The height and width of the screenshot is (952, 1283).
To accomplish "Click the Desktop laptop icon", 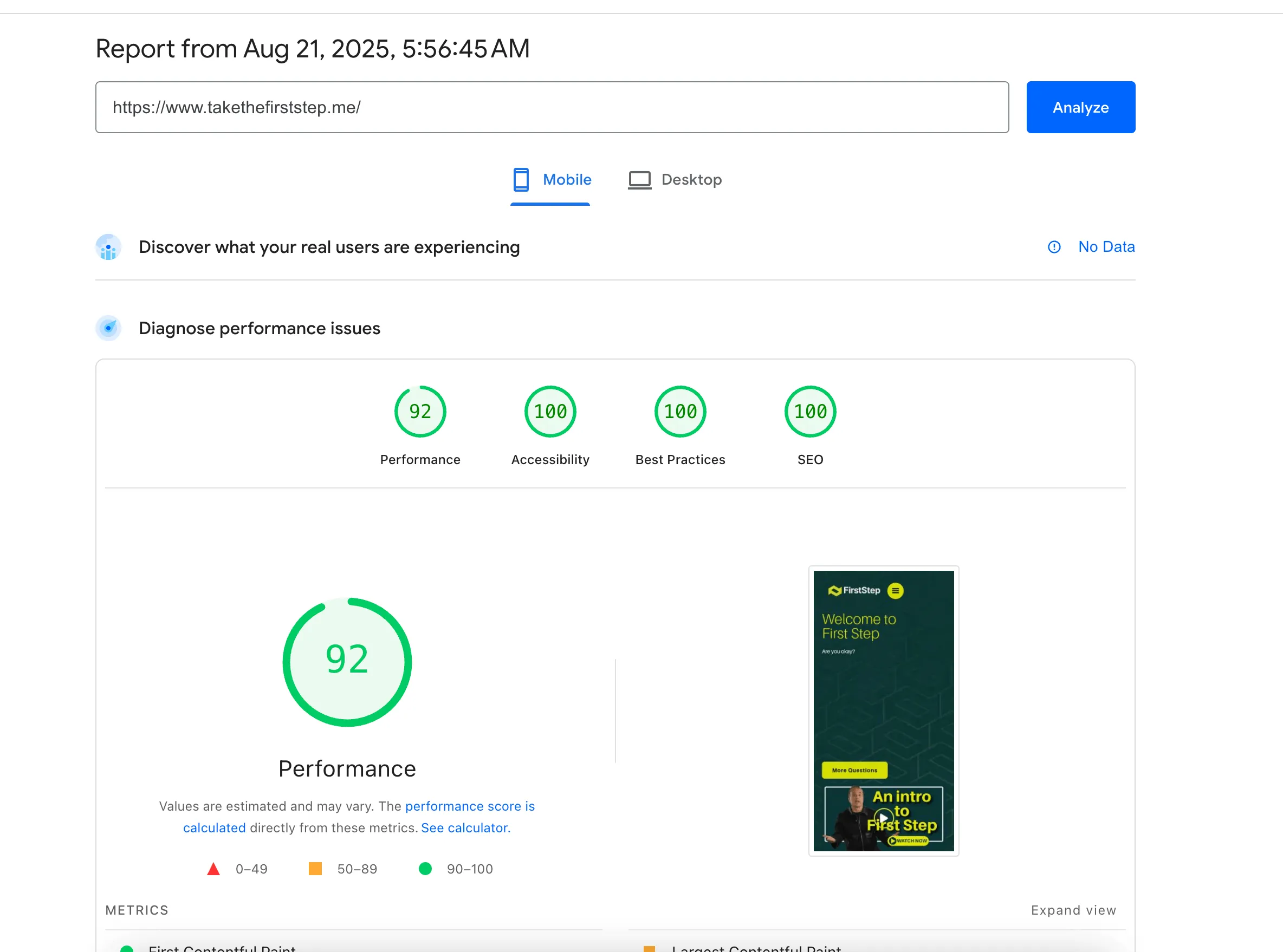I will click(x=639, y=180).
